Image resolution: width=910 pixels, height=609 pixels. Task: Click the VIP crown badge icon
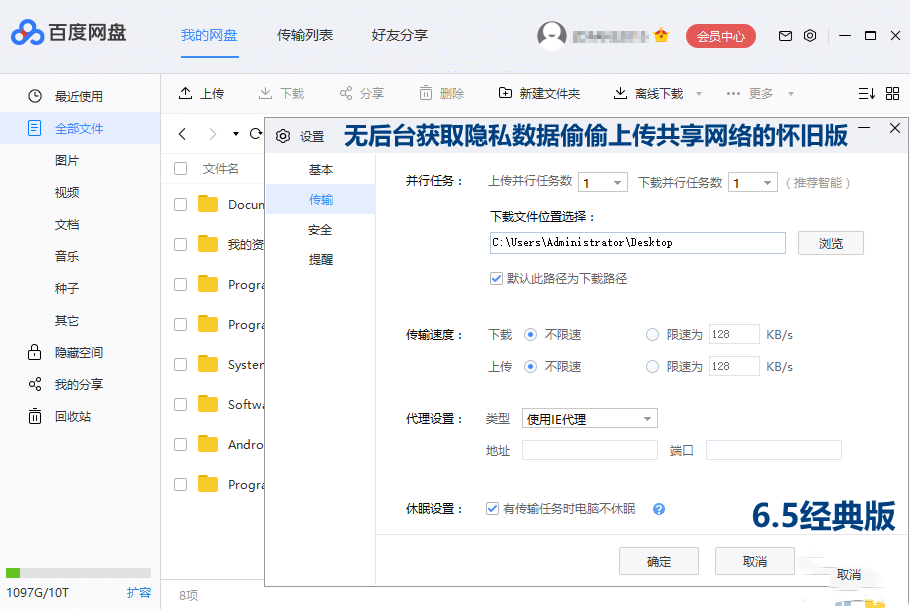(x=661, y=35)
